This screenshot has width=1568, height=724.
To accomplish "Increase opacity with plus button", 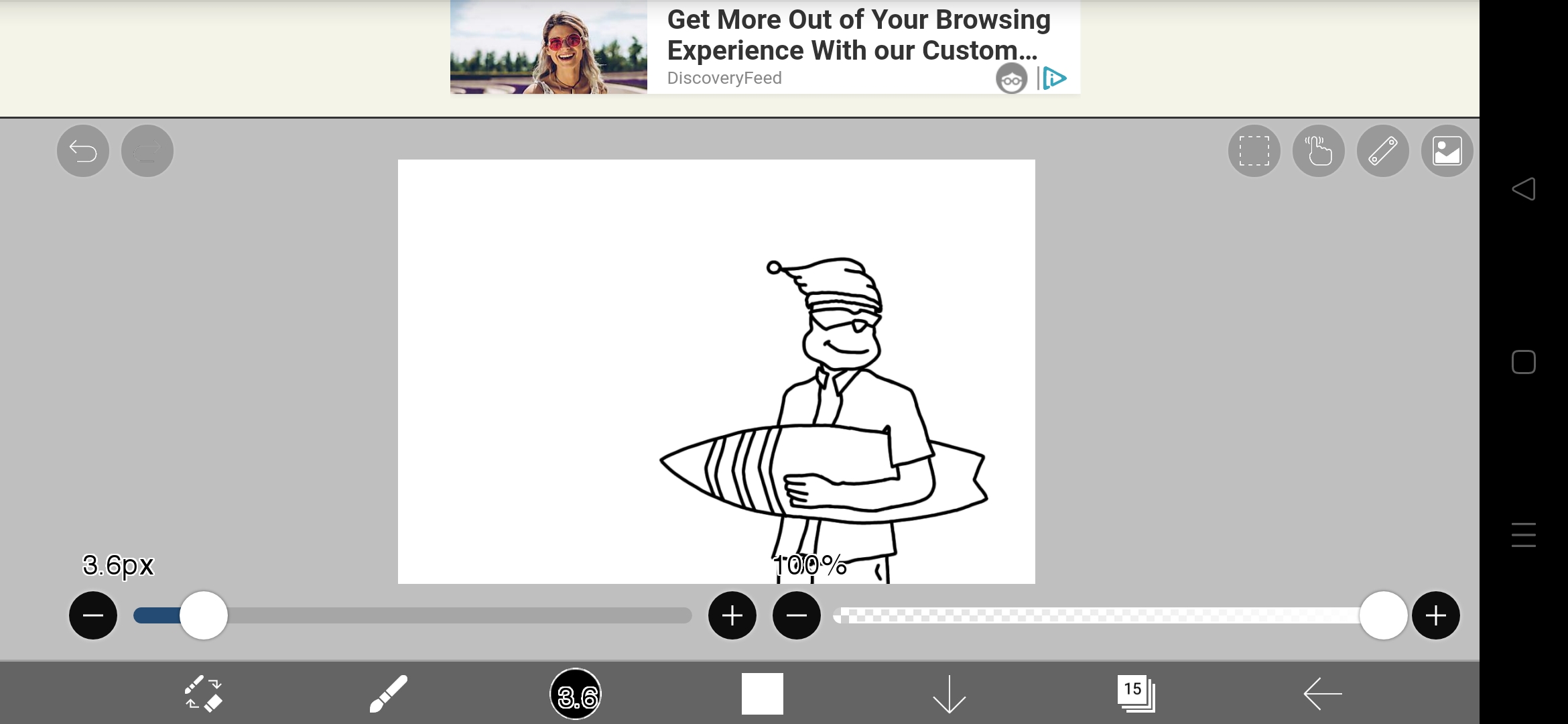I will pyautogui.click(x=1436, y=615).
